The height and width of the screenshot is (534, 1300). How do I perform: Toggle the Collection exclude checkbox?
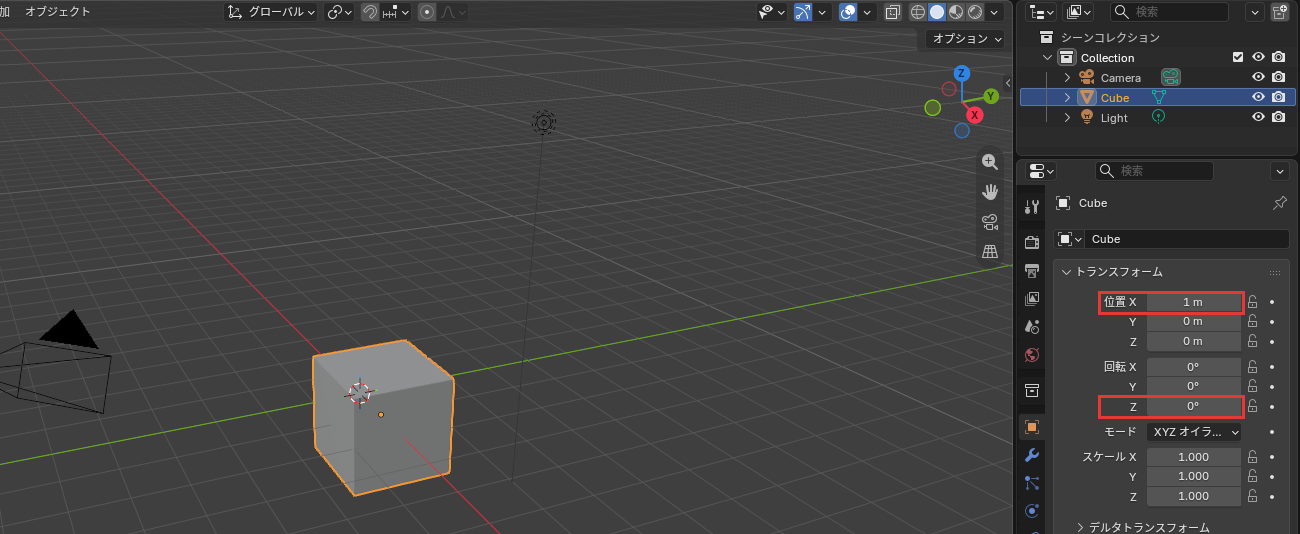[1239, 58]
